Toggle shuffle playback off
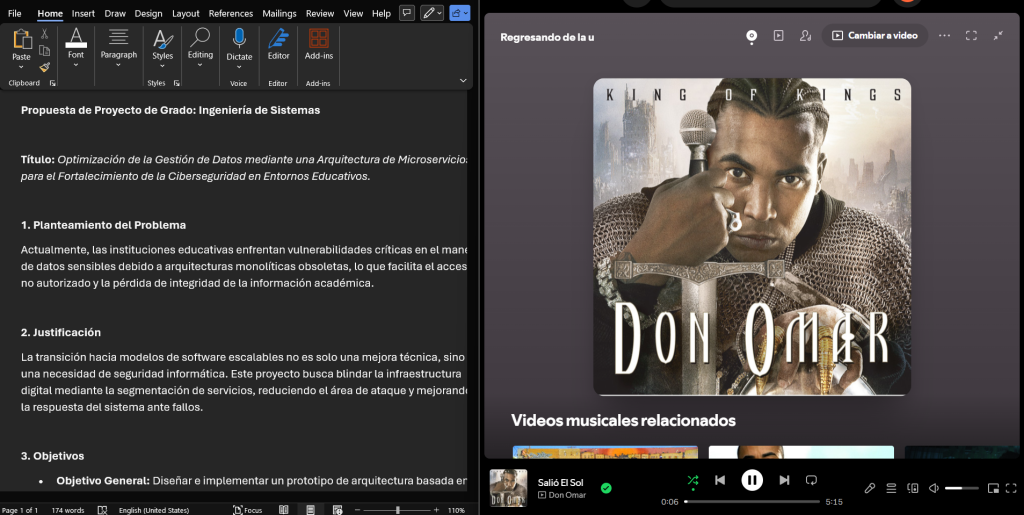This screenshot has height=515, width=1024. pyautogui.click(x=693, y=480)
